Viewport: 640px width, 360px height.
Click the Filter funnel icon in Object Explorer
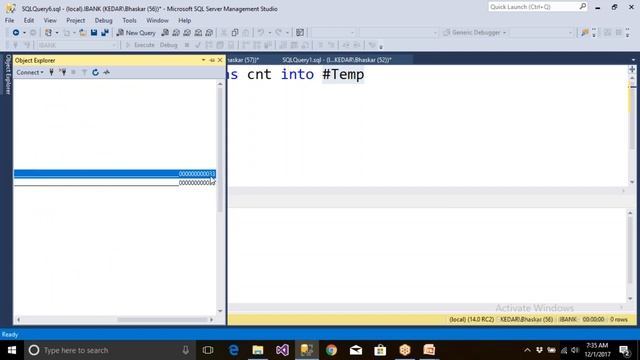[x=84, y=72]
